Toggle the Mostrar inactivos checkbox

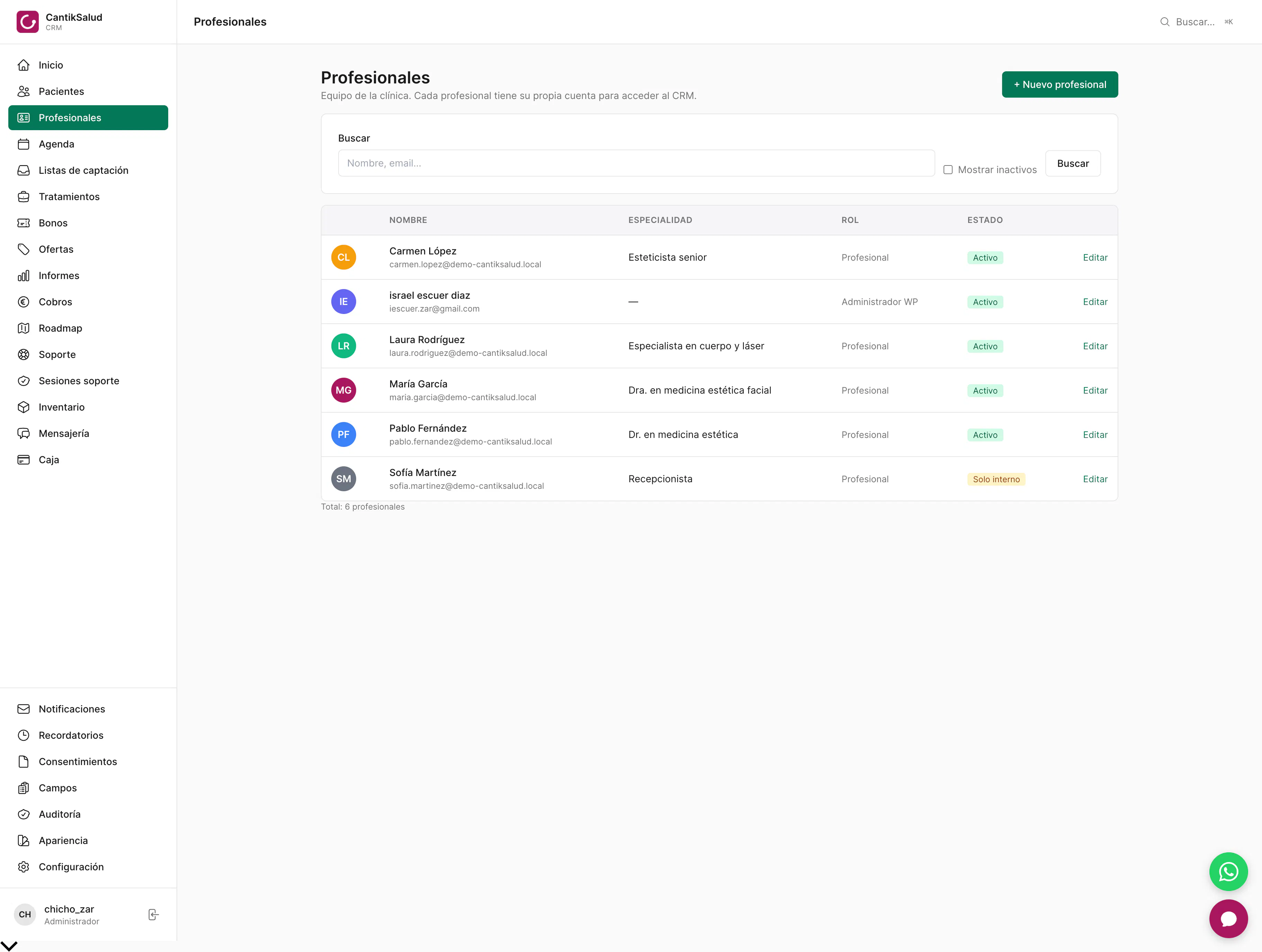(948, 170)
